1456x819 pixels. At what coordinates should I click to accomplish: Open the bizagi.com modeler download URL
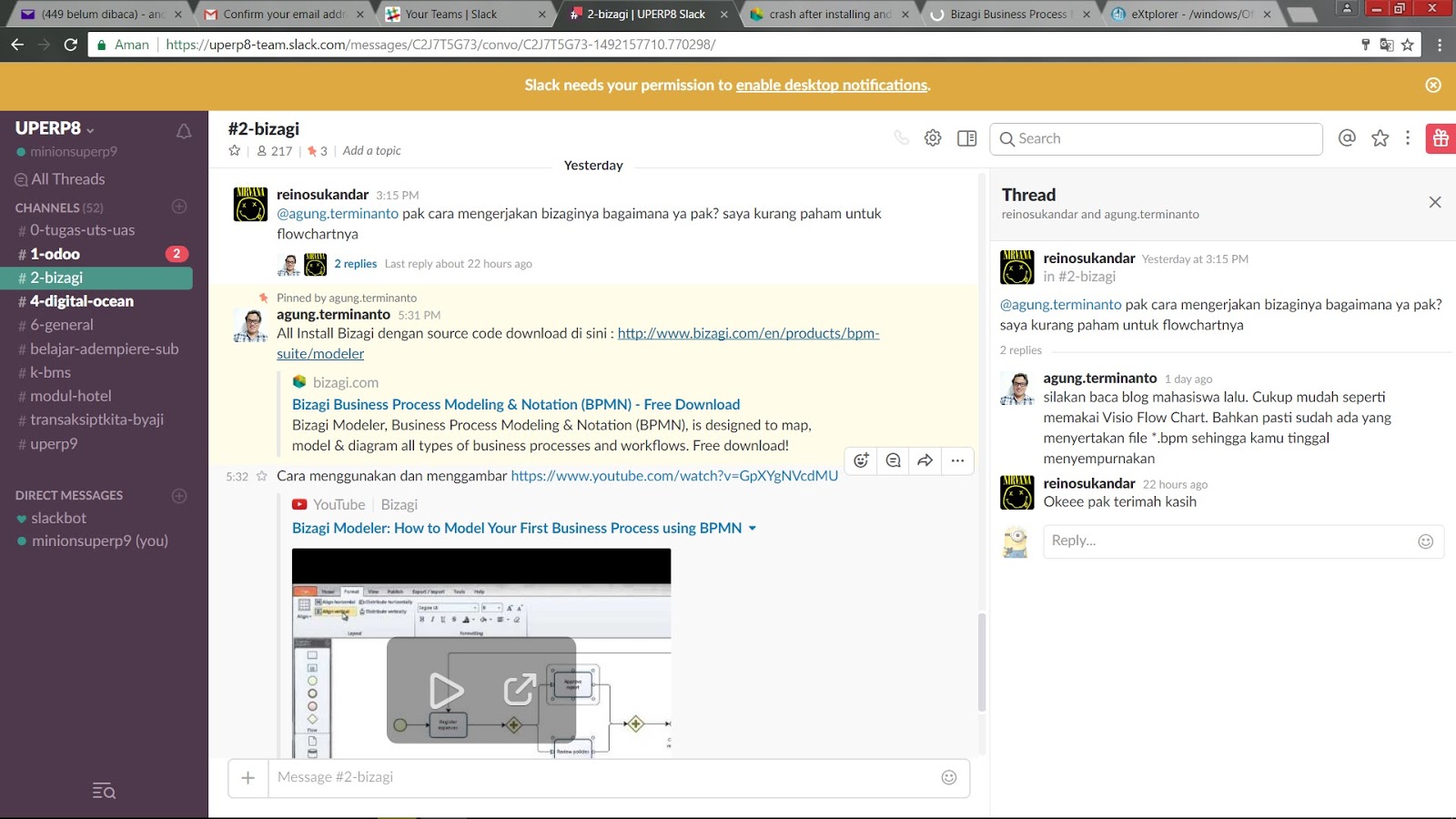578,343
